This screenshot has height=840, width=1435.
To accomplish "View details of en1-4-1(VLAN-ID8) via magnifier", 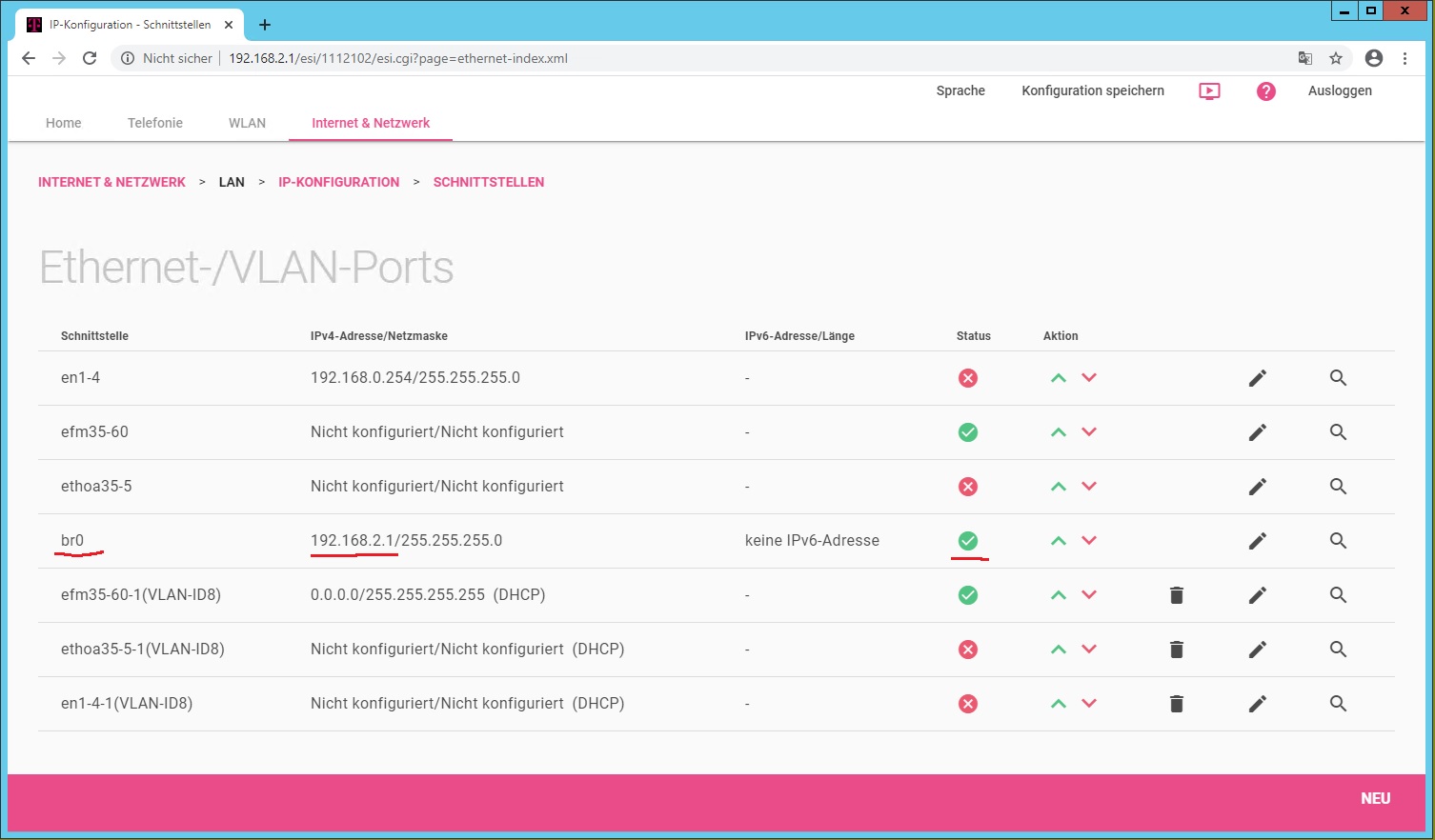I will point(1338,704).
